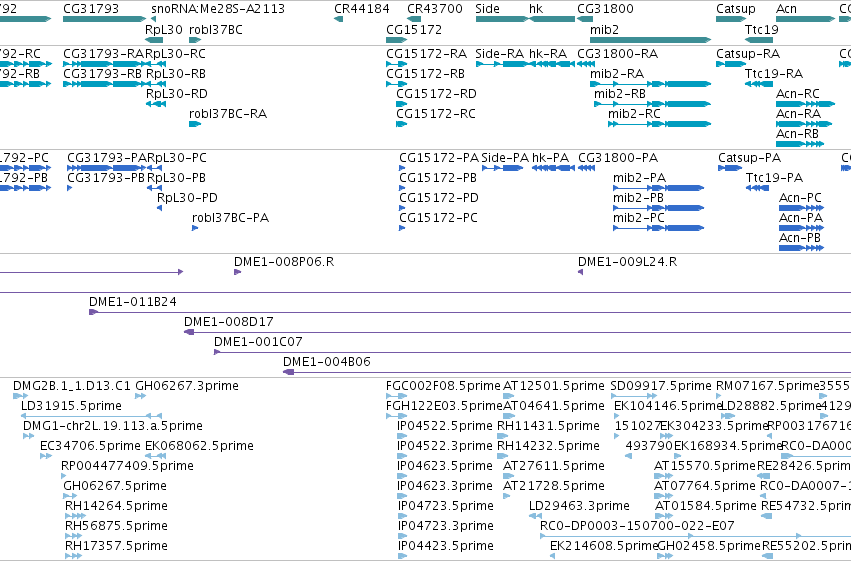Open transcript CG31800-RA
The height and width of the screenshot is (561, 851).
click(618, 54)
